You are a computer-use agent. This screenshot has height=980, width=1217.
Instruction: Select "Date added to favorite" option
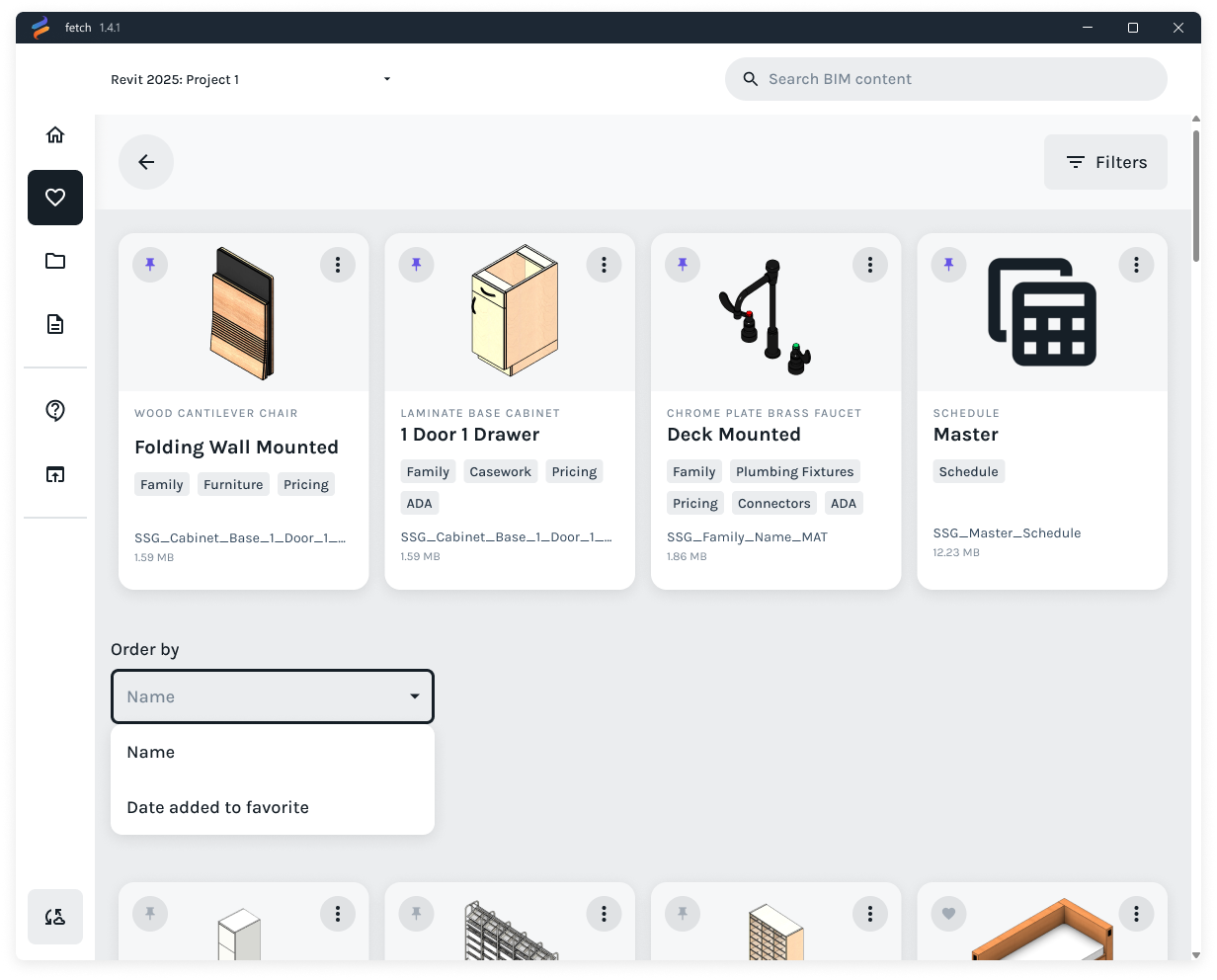218,807
